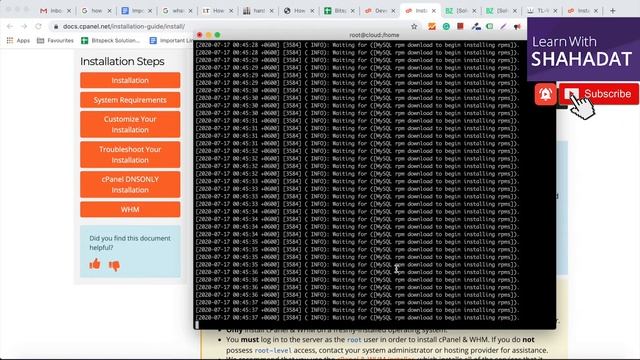
Task: Switch to the cPanel 'Dev' tab
Action: (x=376, y=11)
